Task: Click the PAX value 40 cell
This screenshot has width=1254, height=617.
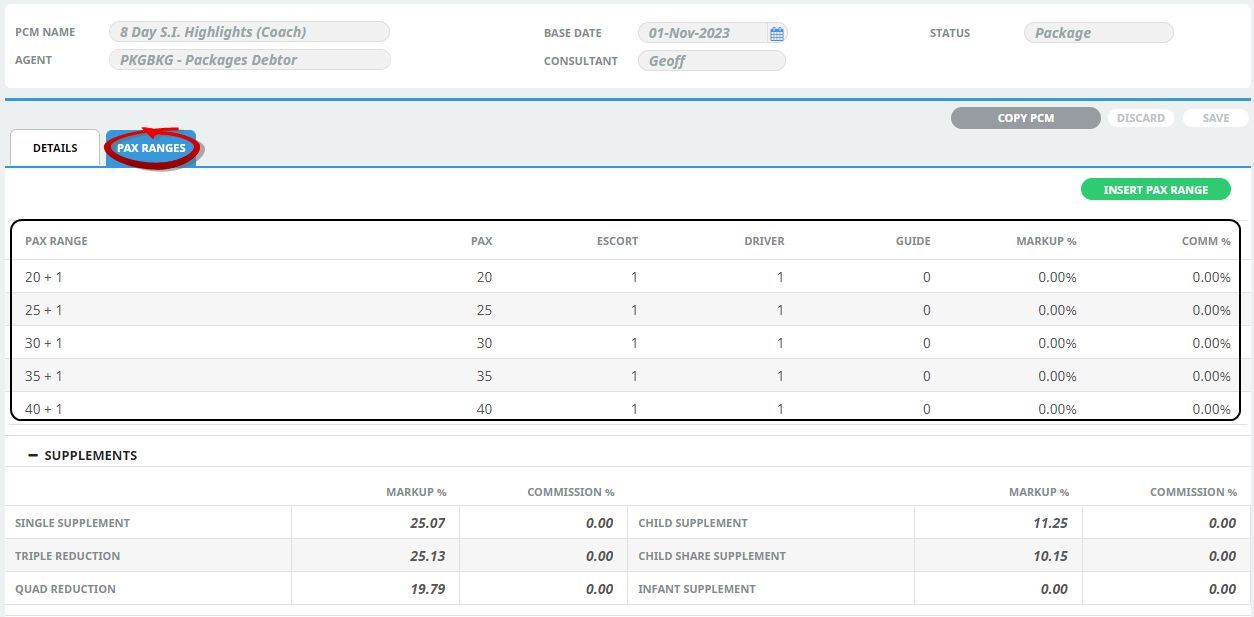Action: pos(484,409)
